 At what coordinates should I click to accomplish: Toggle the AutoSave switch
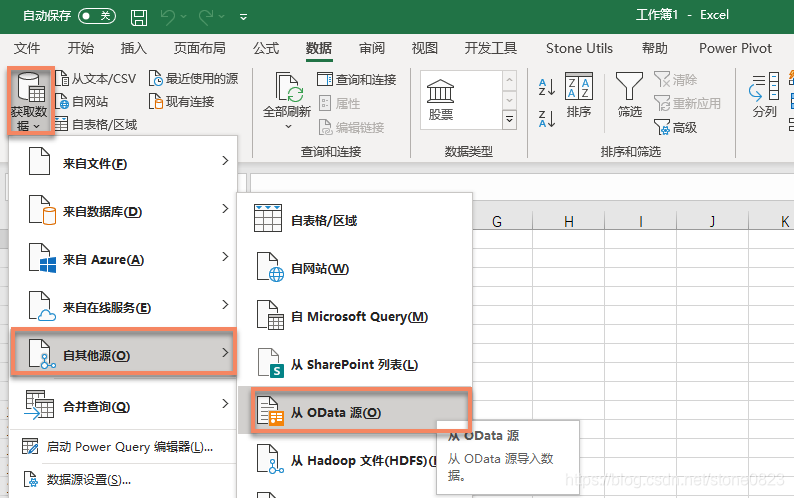(97, 16)
